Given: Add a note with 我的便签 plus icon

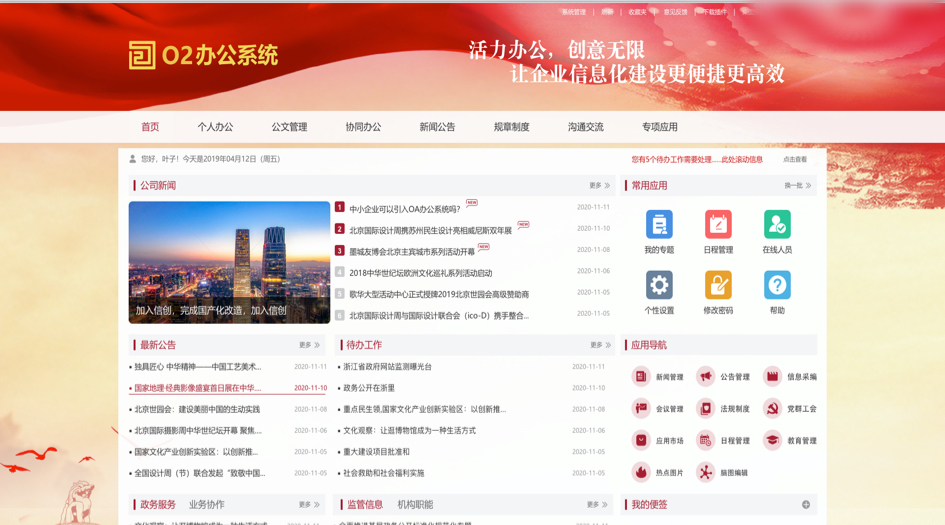Looking at the screenshot, I should [x=806, y=505].
